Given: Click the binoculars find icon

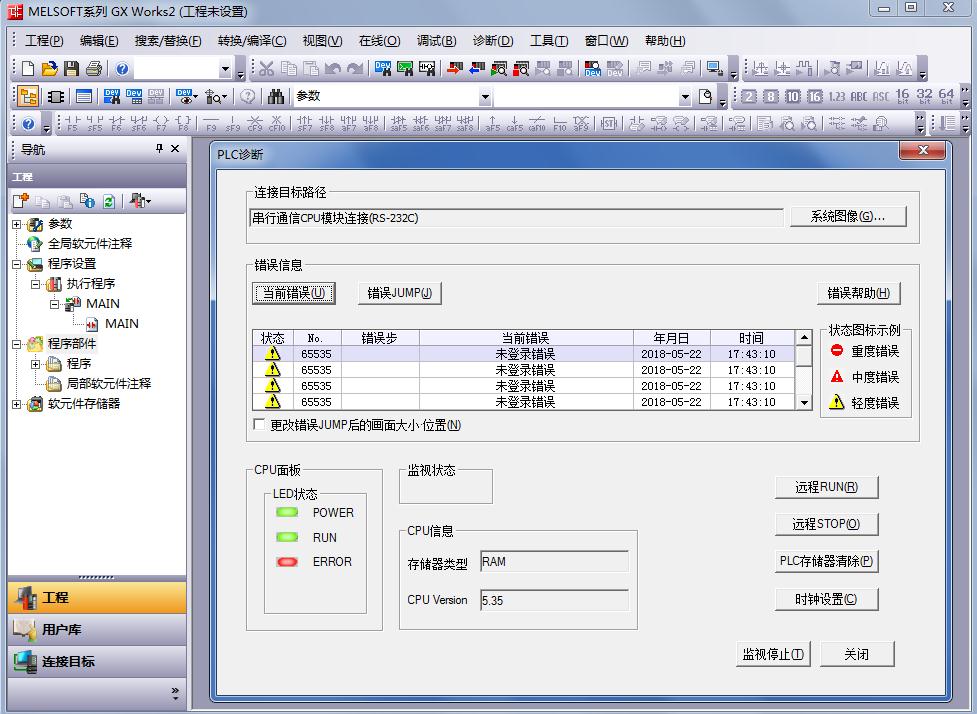Looking at the screenshot, I should point(276,97).
